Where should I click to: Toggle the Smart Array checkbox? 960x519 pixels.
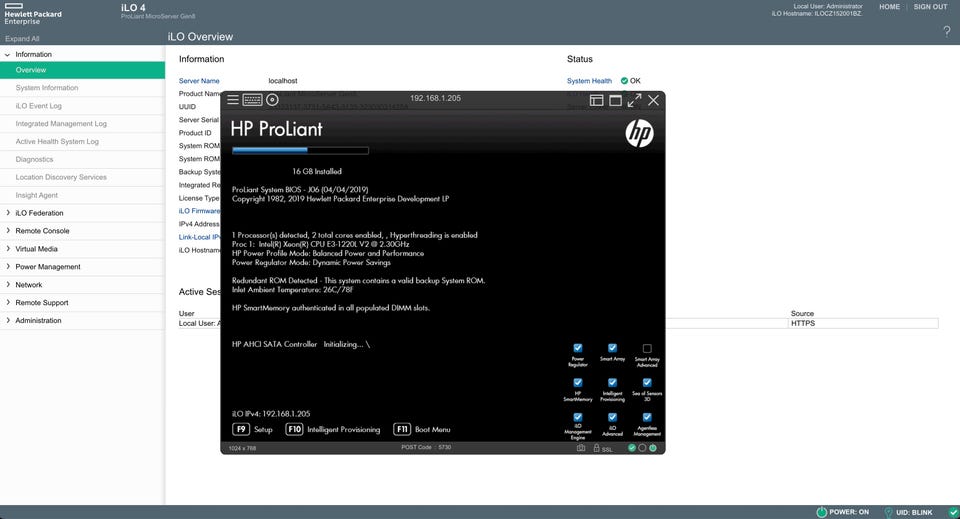612,348
